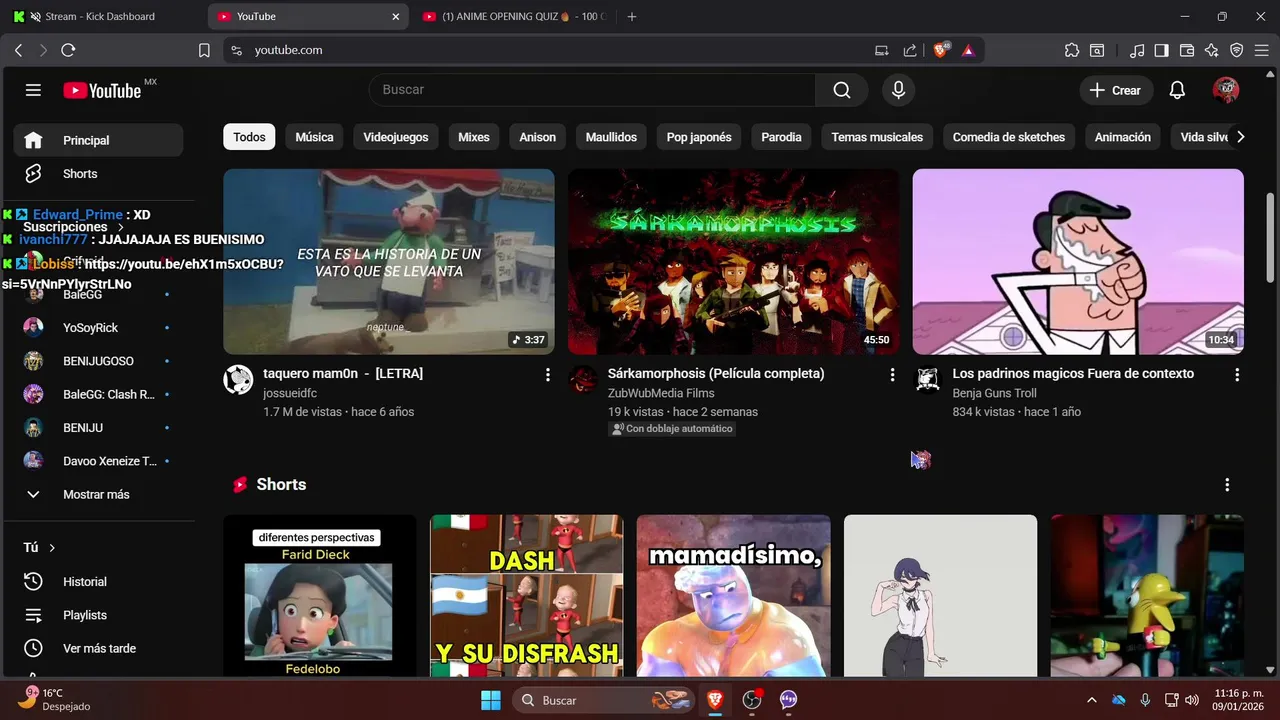Open Historial in sidebar
The image size is (1280, 720).
click(98, 581)
